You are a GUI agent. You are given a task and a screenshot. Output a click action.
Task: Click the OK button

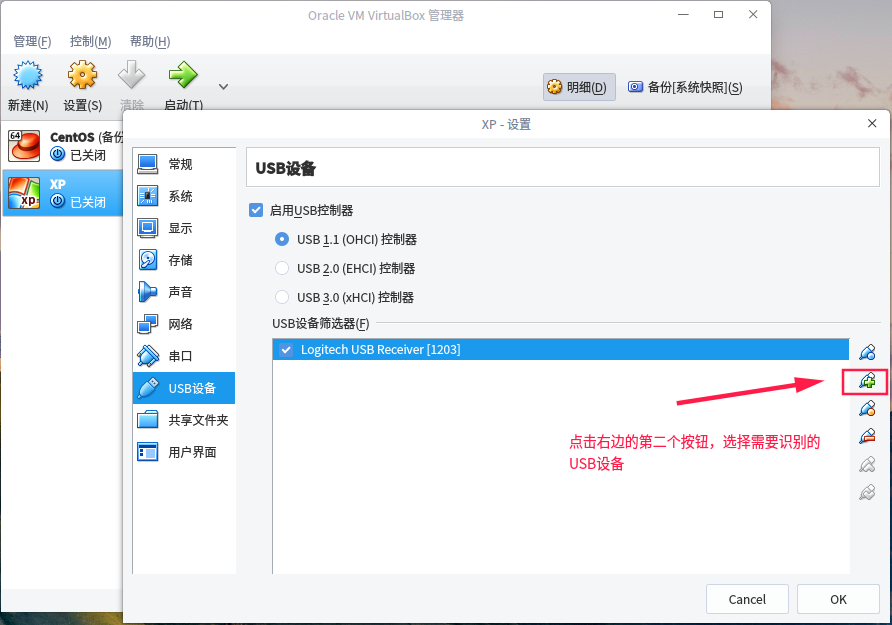pyautogui.click(x=838, y=599)
